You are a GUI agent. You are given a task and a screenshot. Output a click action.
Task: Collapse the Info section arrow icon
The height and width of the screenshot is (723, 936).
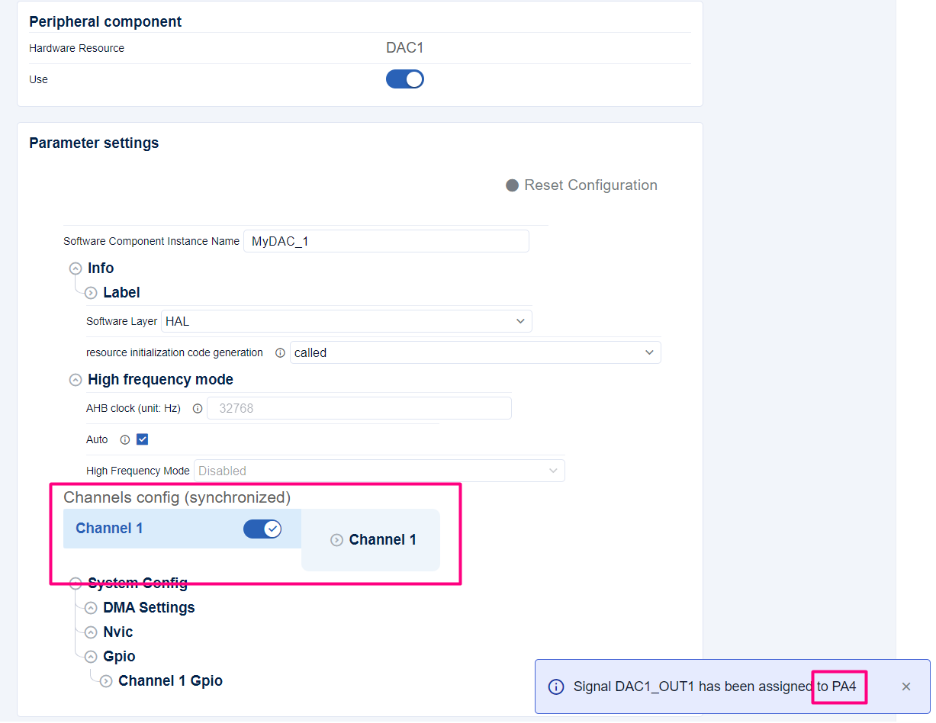[75, 268]
